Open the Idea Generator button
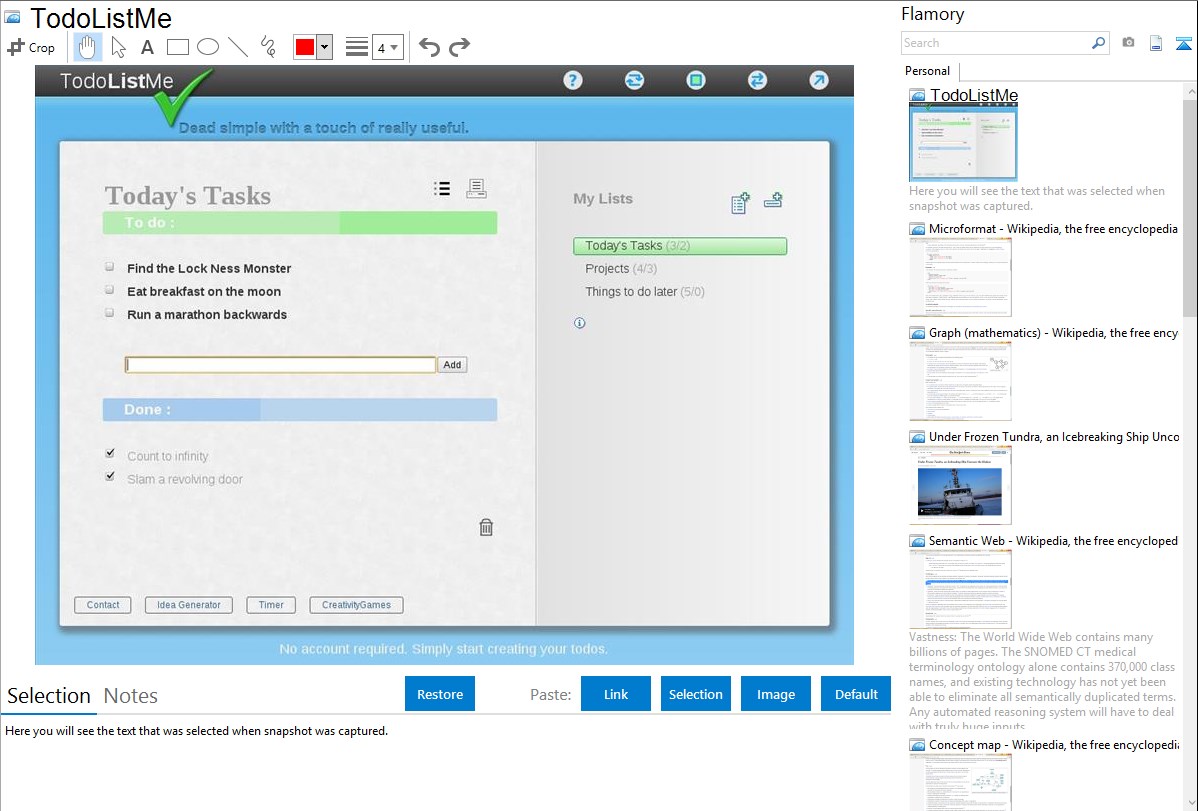 pos(189,605)
